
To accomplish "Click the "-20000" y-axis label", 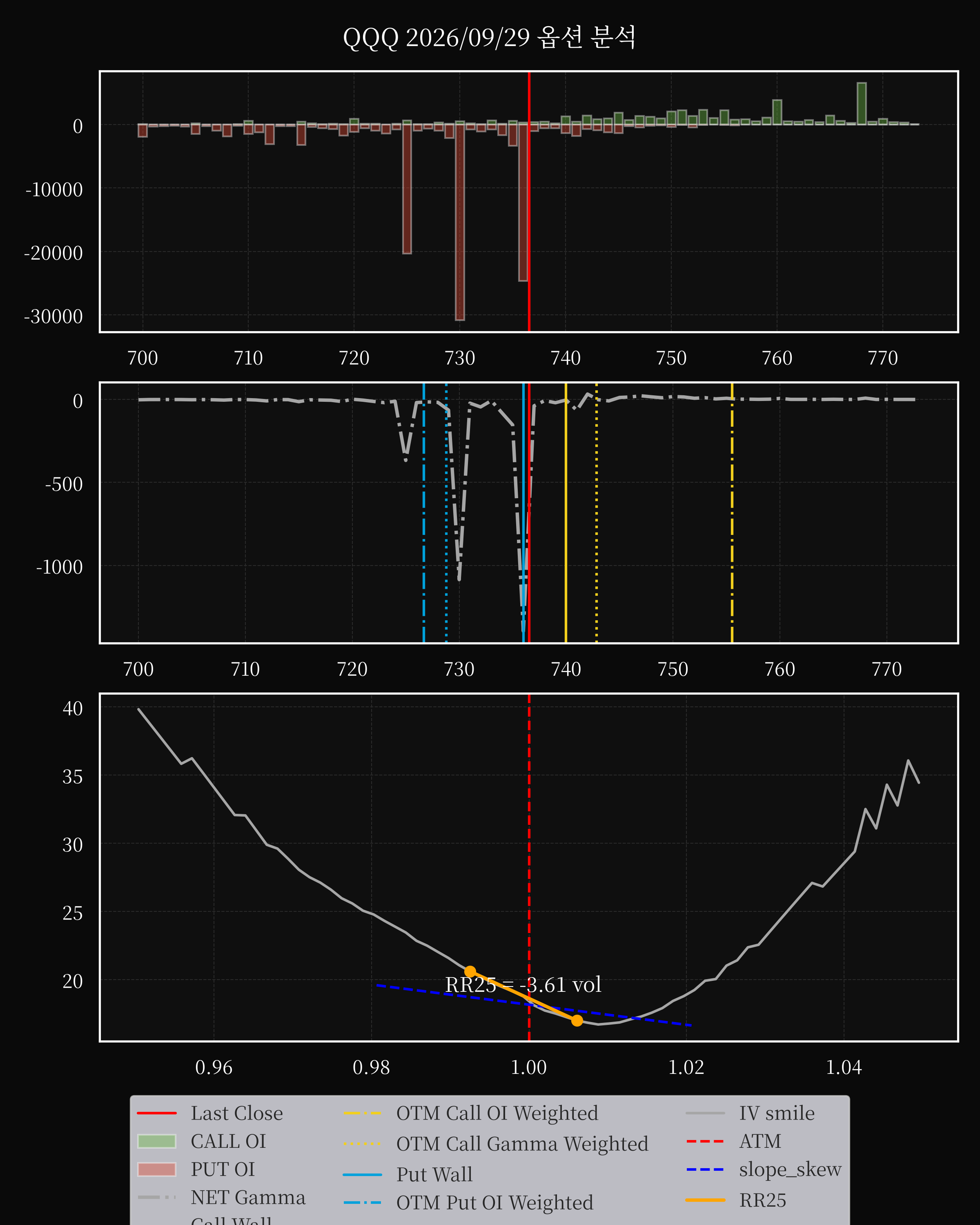I will (53, 253).
